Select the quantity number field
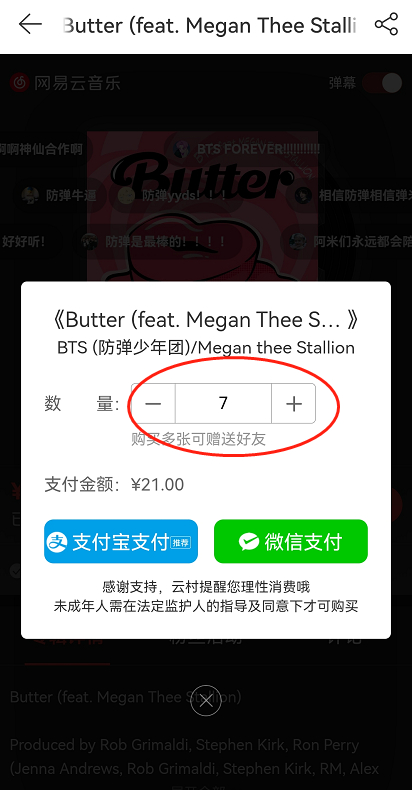412x790 pixels. 223,404
